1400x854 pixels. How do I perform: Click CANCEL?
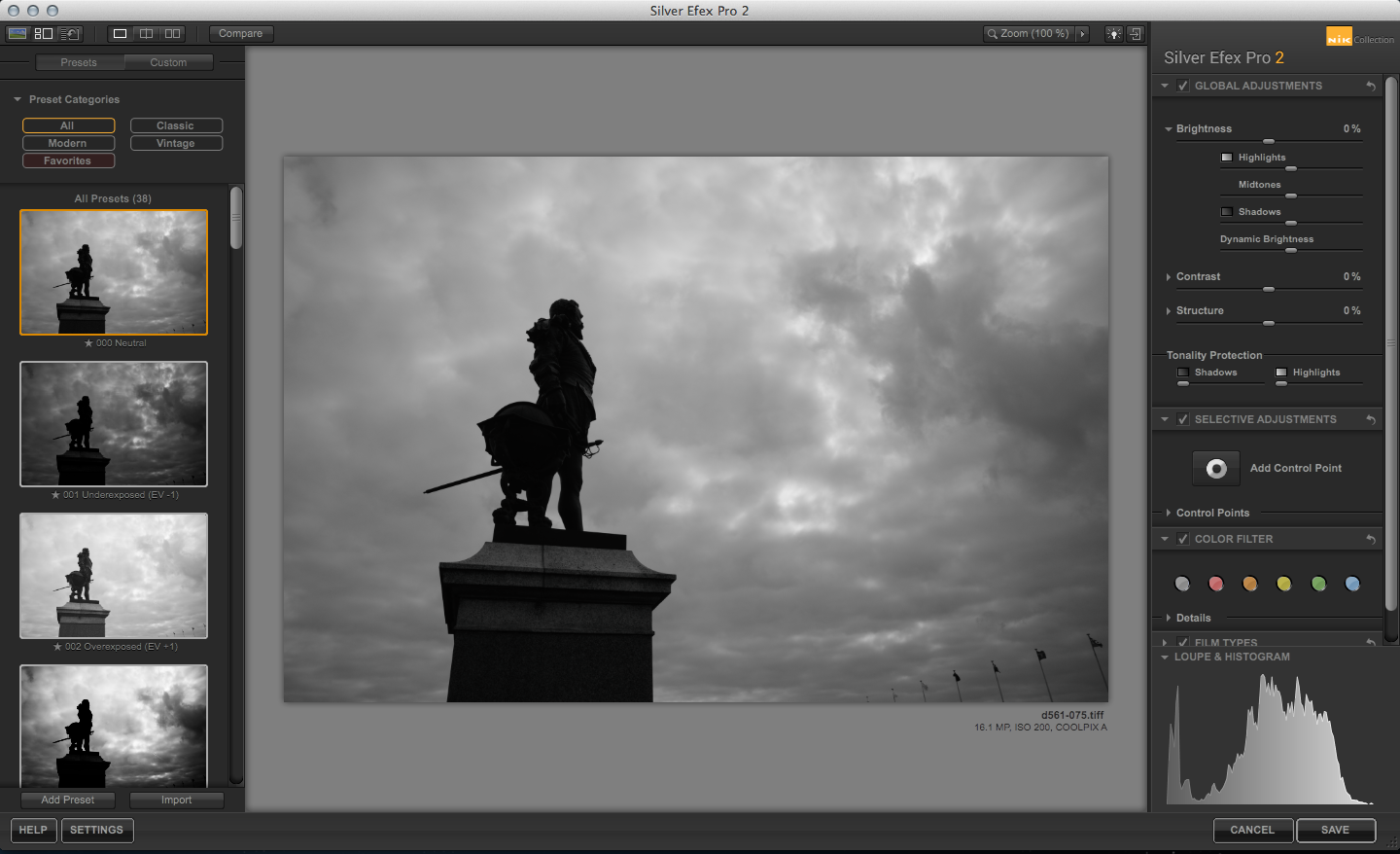(1252, 830)
